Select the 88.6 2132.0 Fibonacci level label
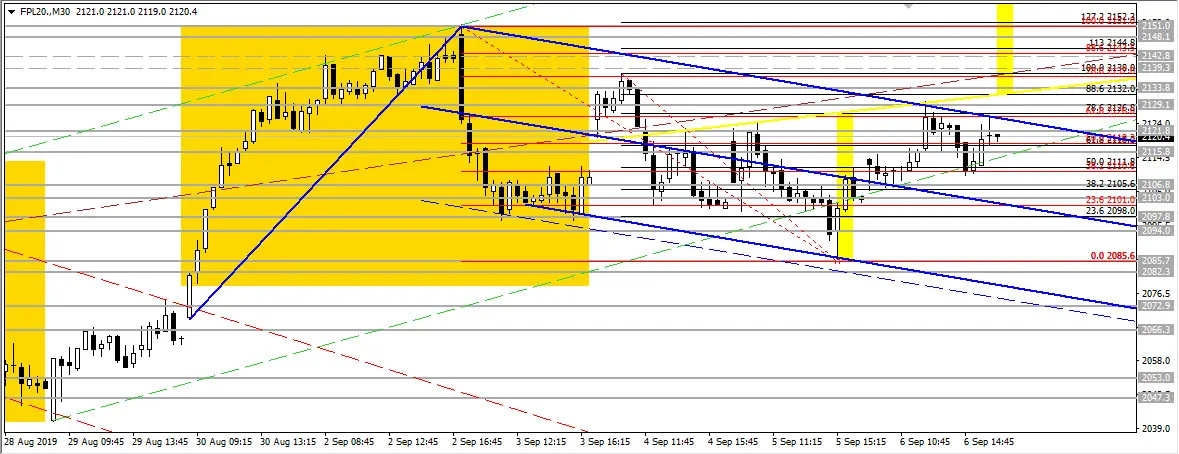The width and height of the screenshot is (1179, 454). click(x=1108, y=88)
